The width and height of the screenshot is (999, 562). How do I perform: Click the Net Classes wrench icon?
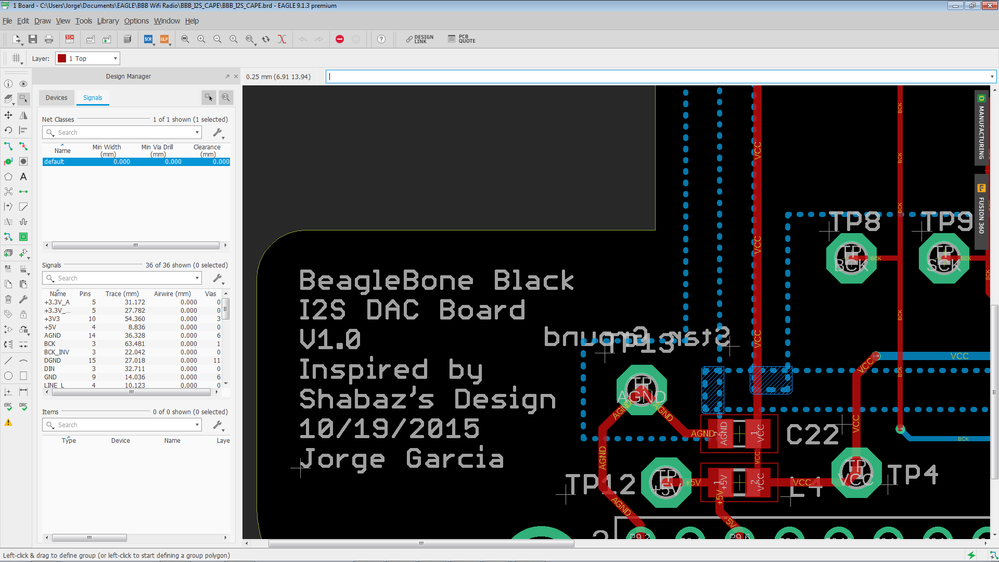(217, 133)
